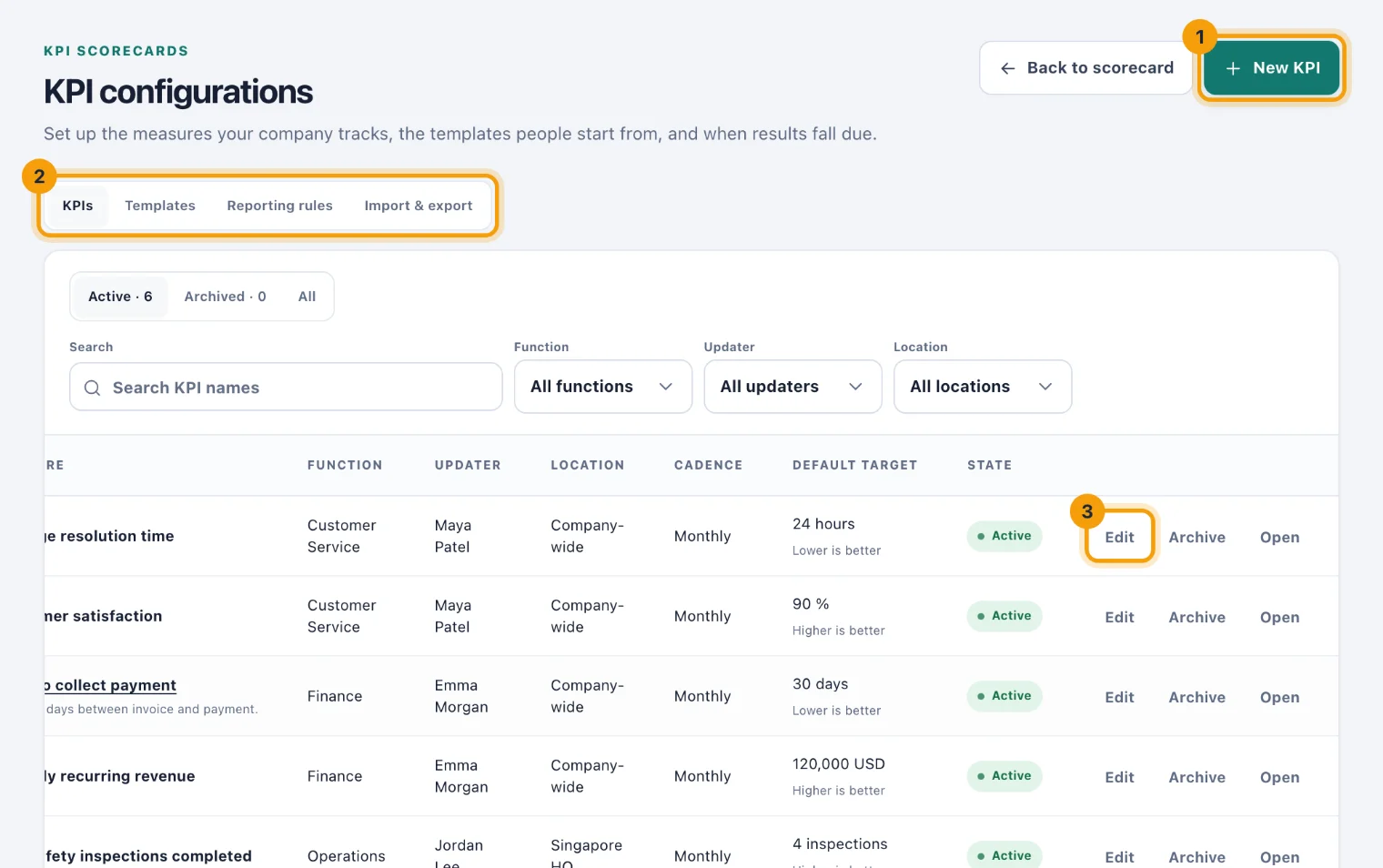Click the inspections completed KPI name
Image resolution: width=1383 pixels, height=868 pixels.
point(148,856)
